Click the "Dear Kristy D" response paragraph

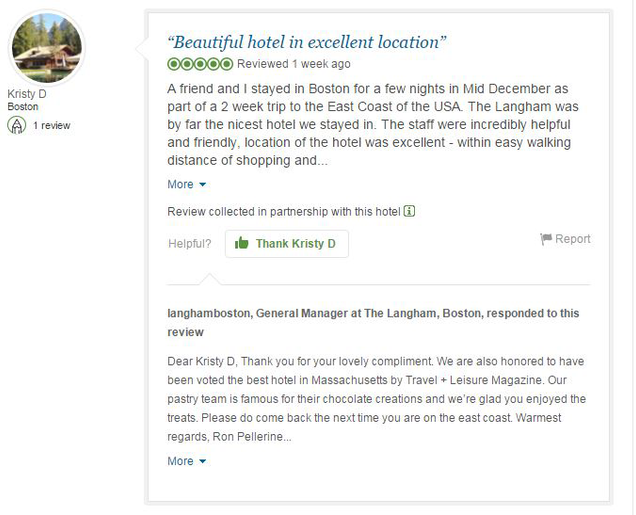coord(376,399)
